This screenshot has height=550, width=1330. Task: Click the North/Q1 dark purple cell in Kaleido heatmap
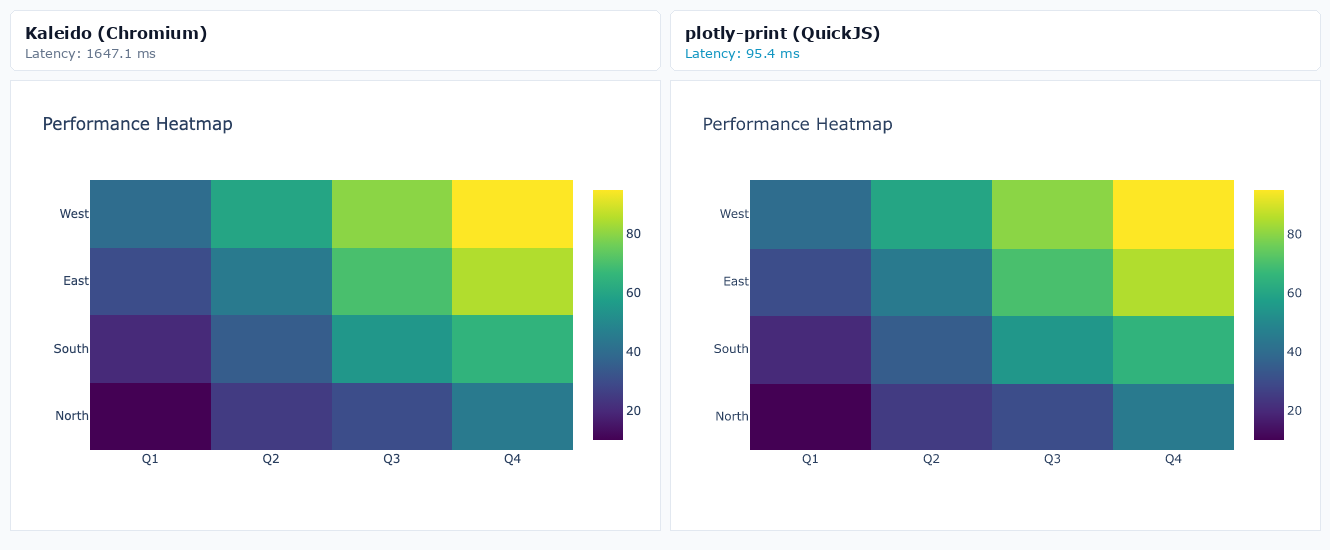click(x=150, y=416)
